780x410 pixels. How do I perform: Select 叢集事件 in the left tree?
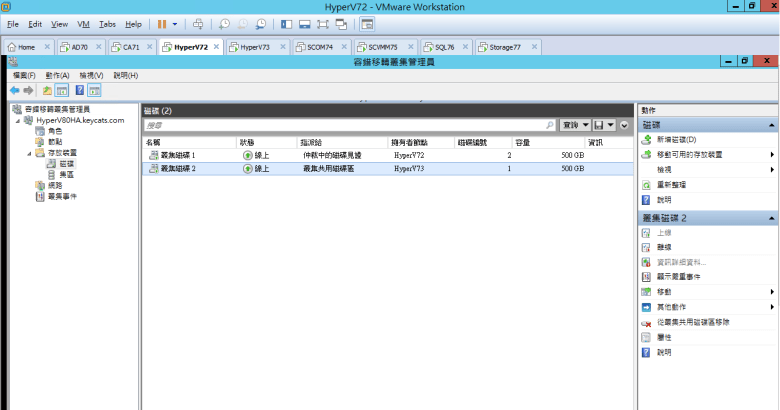tap(62, 196)
